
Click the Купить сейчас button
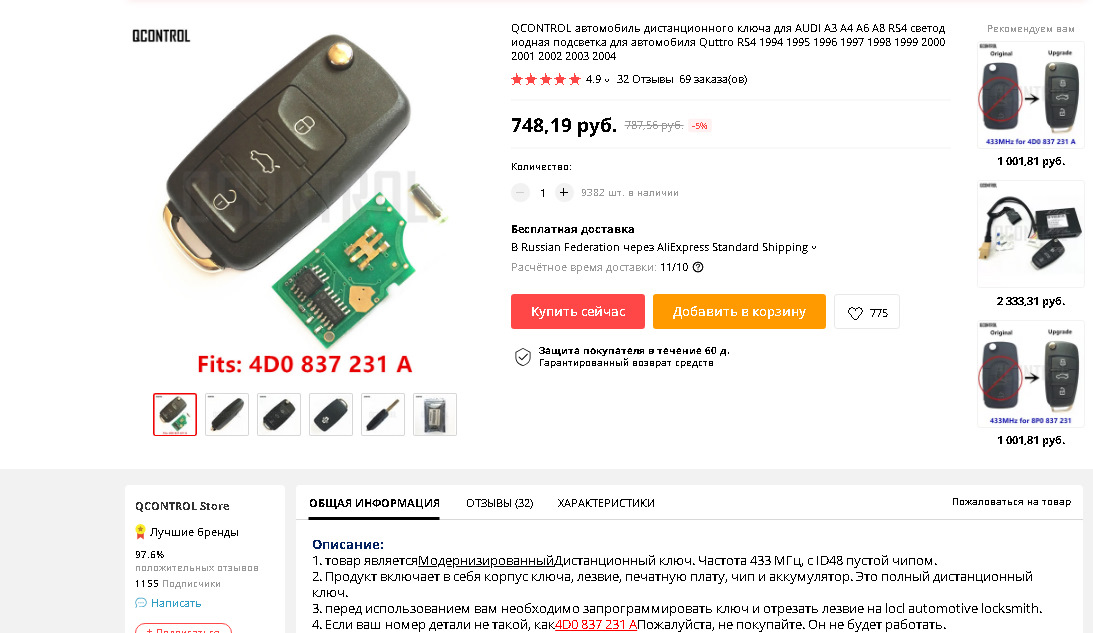click(x=578, y=312)
